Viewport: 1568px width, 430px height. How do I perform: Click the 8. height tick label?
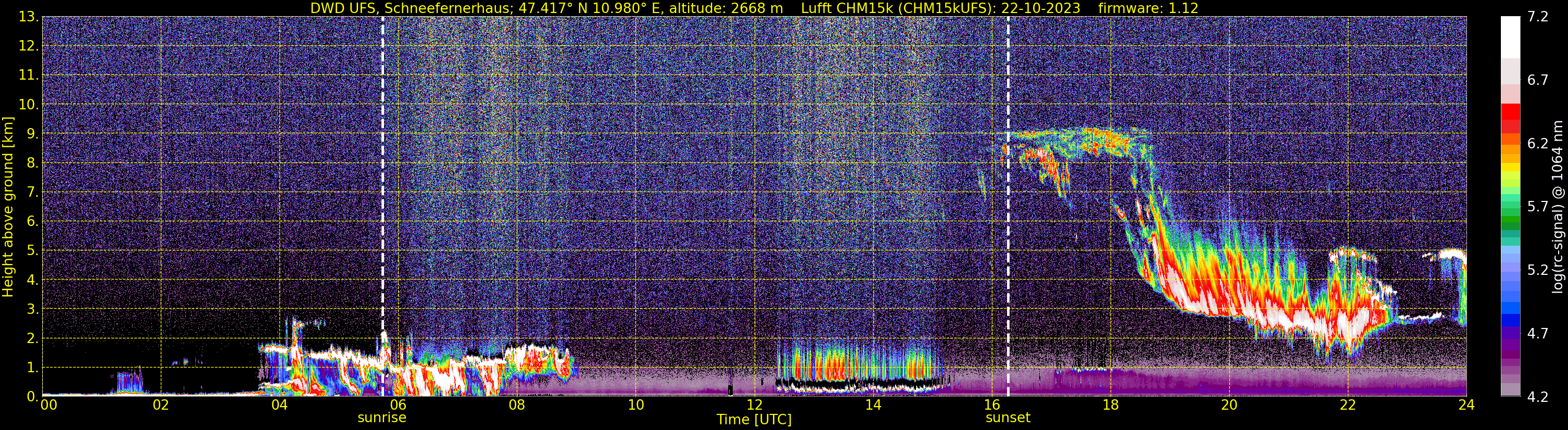tap(32, 163)
